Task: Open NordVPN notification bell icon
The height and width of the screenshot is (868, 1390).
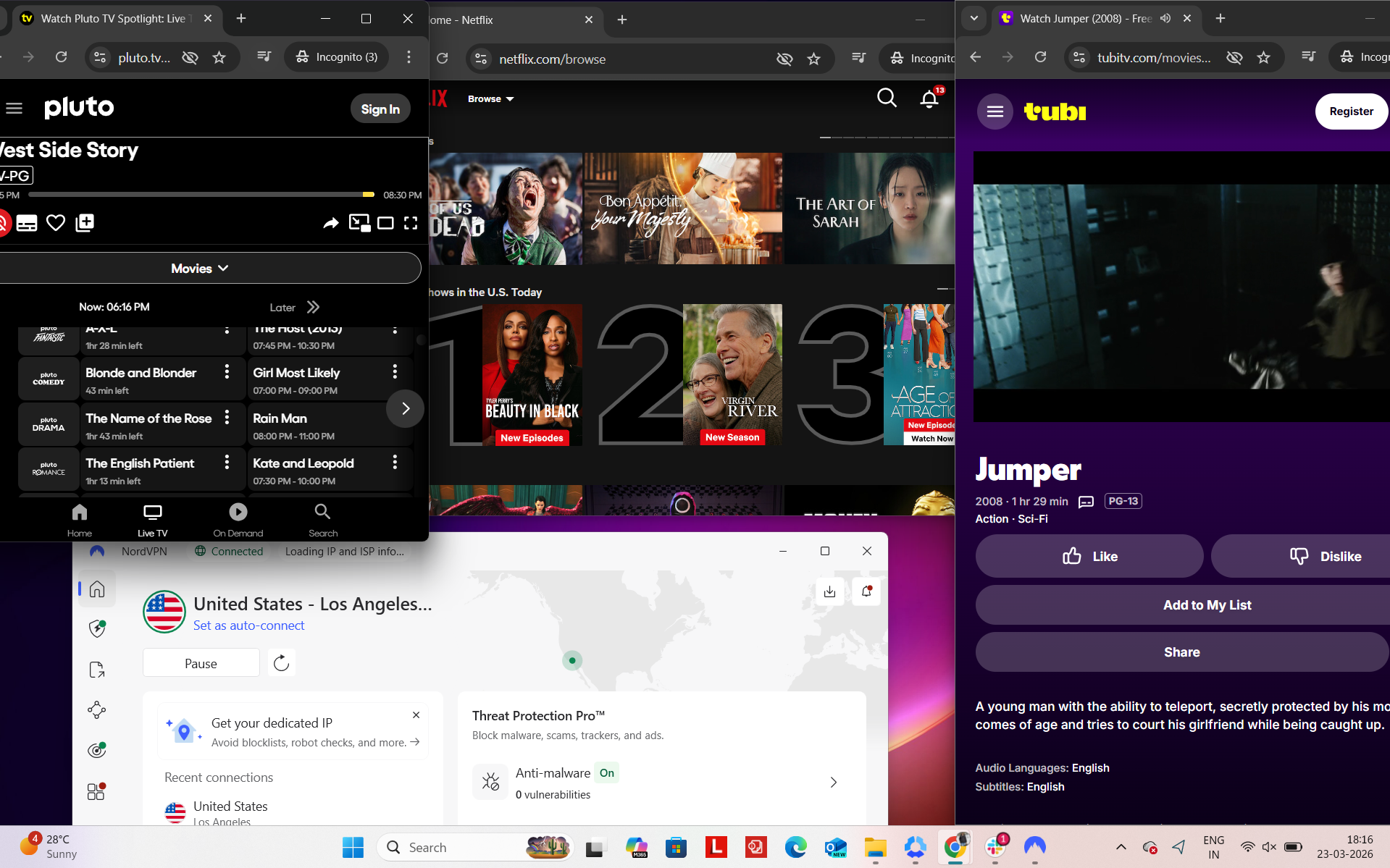Action: (x=866, y=591)
